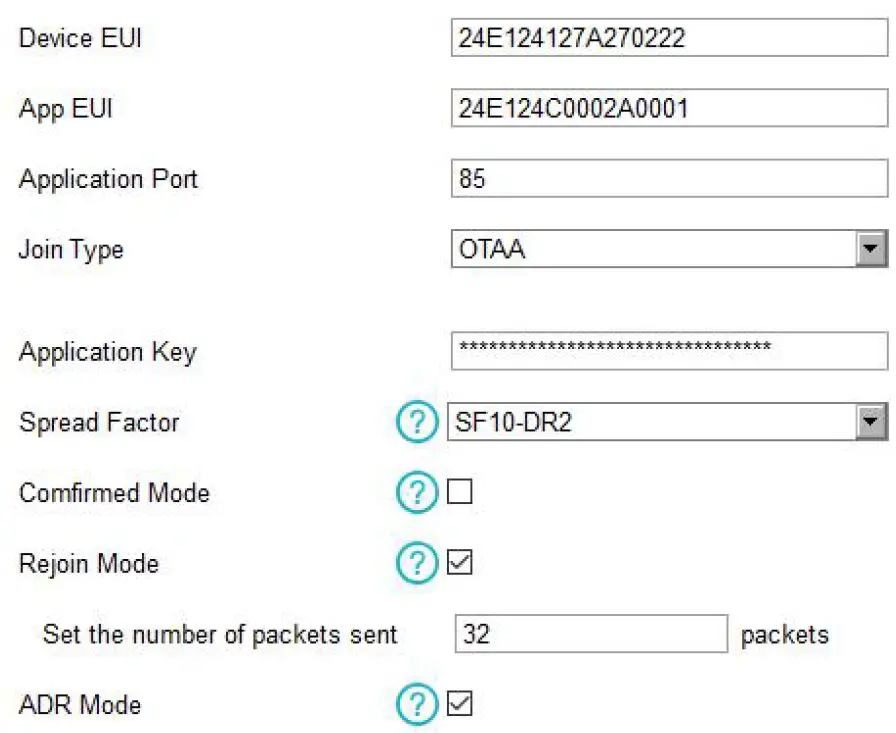Open the Rejoin Mode help icon
Screen dimensions: 896x733
click(x=415, y=563)
